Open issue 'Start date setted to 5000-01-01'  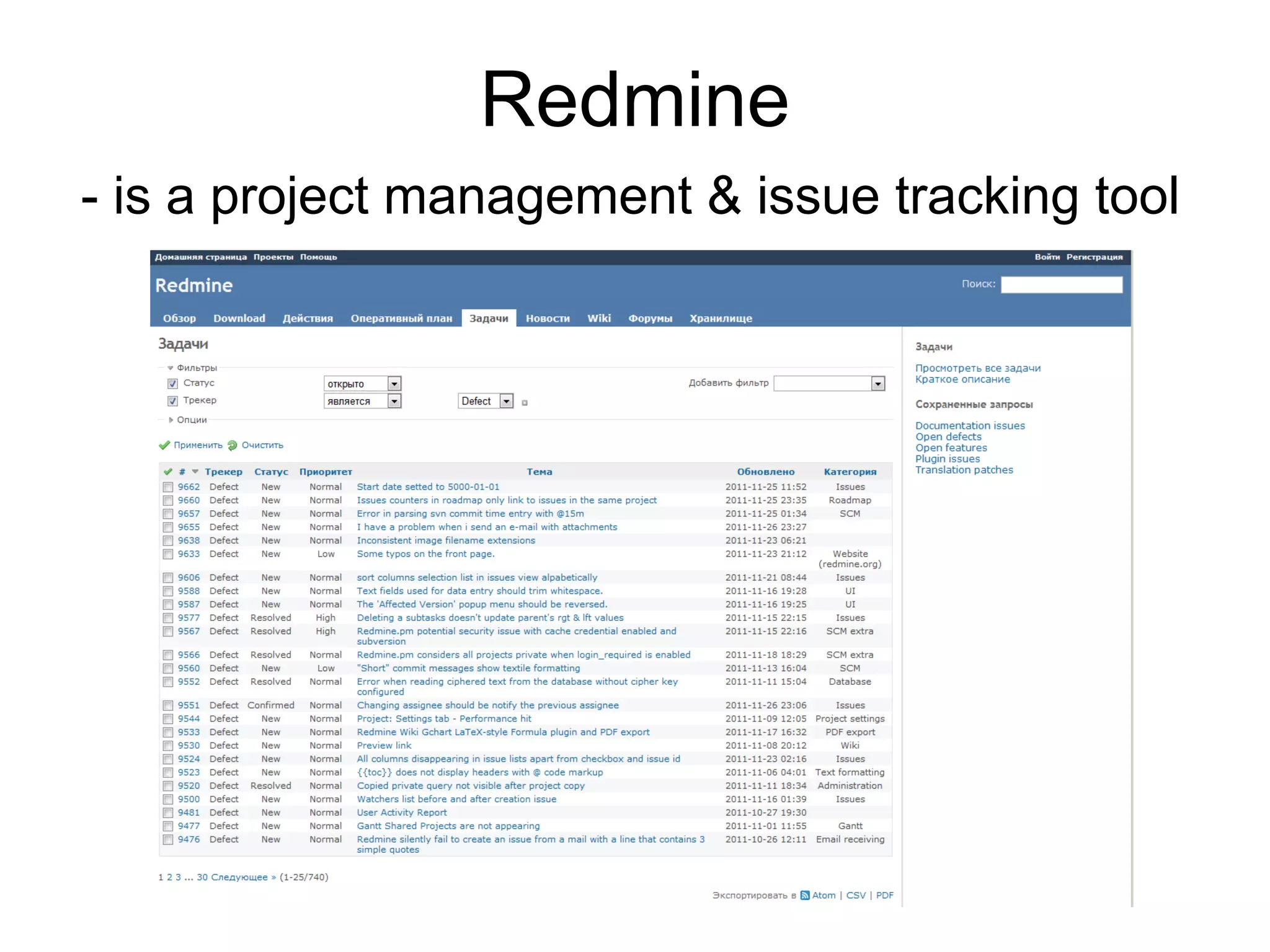tap(428, 487)
